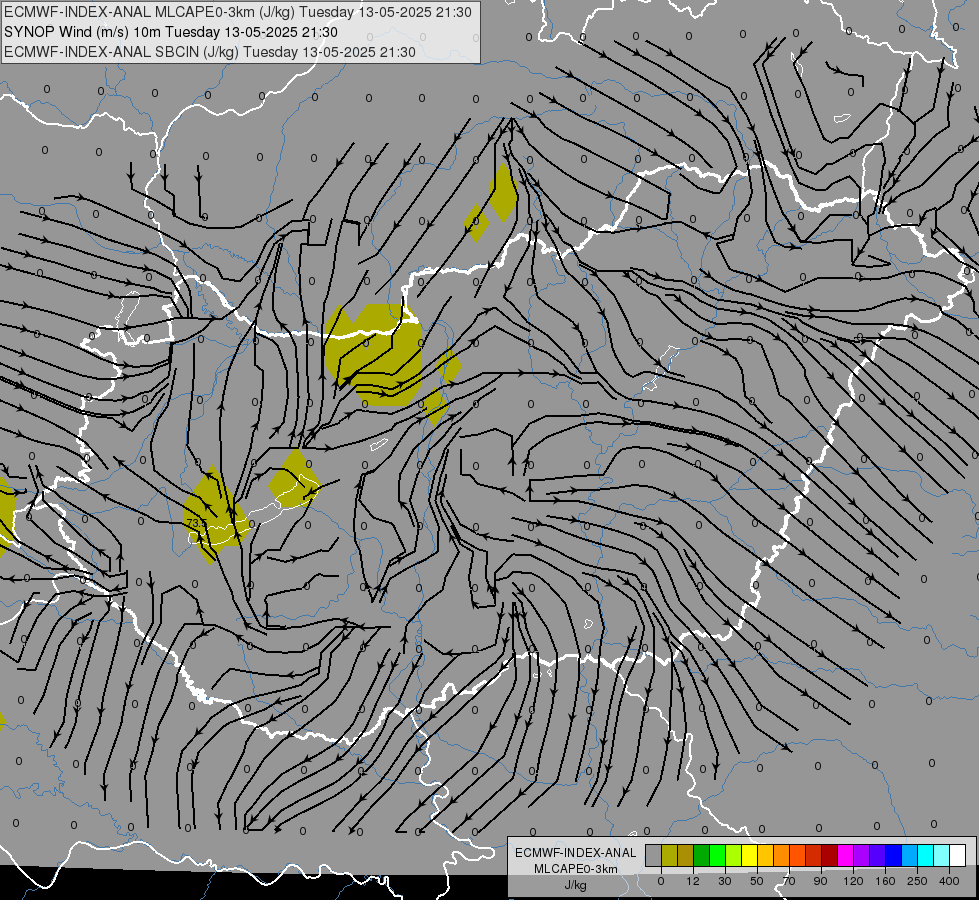Click the legend title ECMWF-INDEX-ANAL in the colorbar box
The width and height of the screenshot is (979, 900).
click(x=576, y=853)
